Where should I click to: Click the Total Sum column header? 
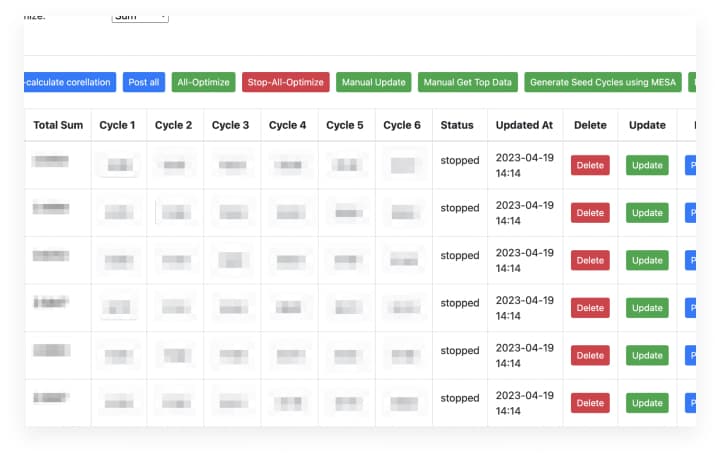point(58,125)
